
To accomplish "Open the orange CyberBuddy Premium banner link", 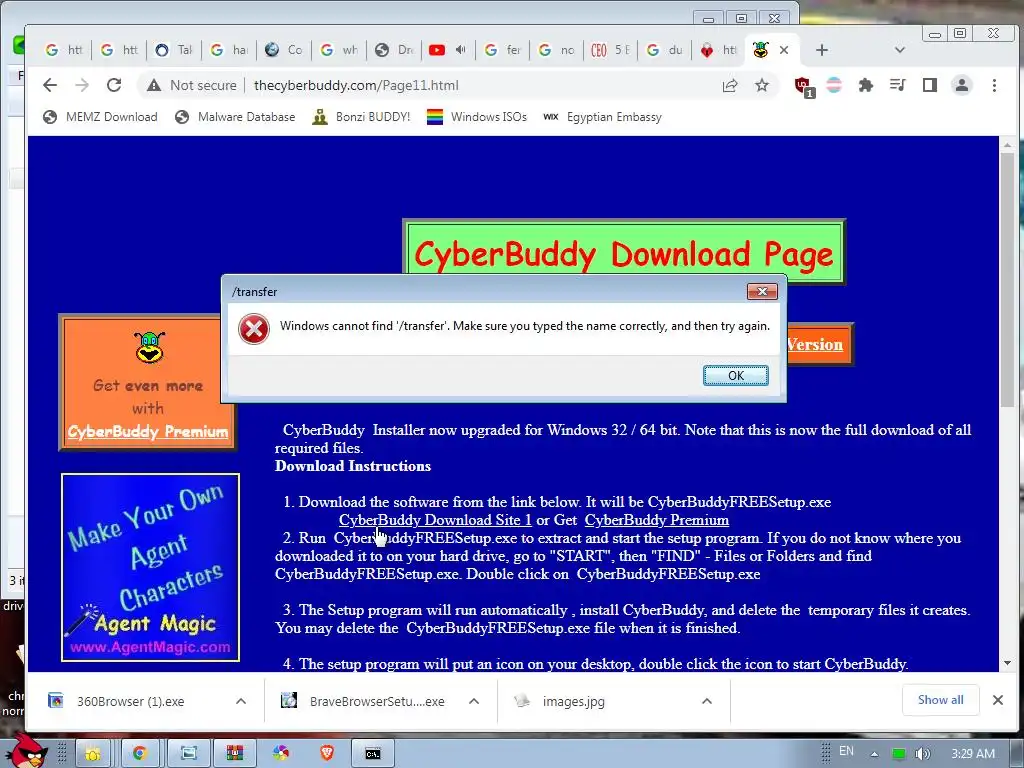I will click(148, 432).
